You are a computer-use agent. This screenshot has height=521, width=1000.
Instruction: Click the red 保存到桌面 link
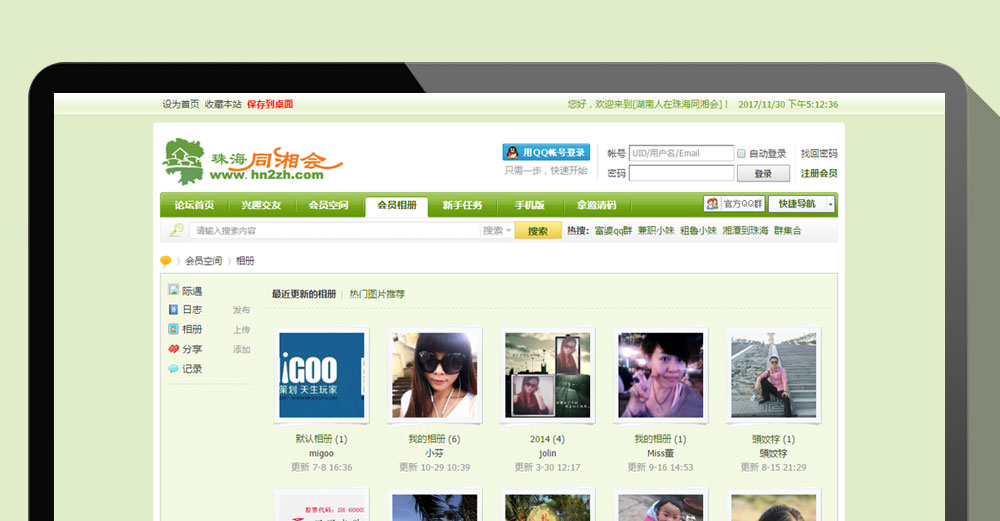(x=270, y=104)
